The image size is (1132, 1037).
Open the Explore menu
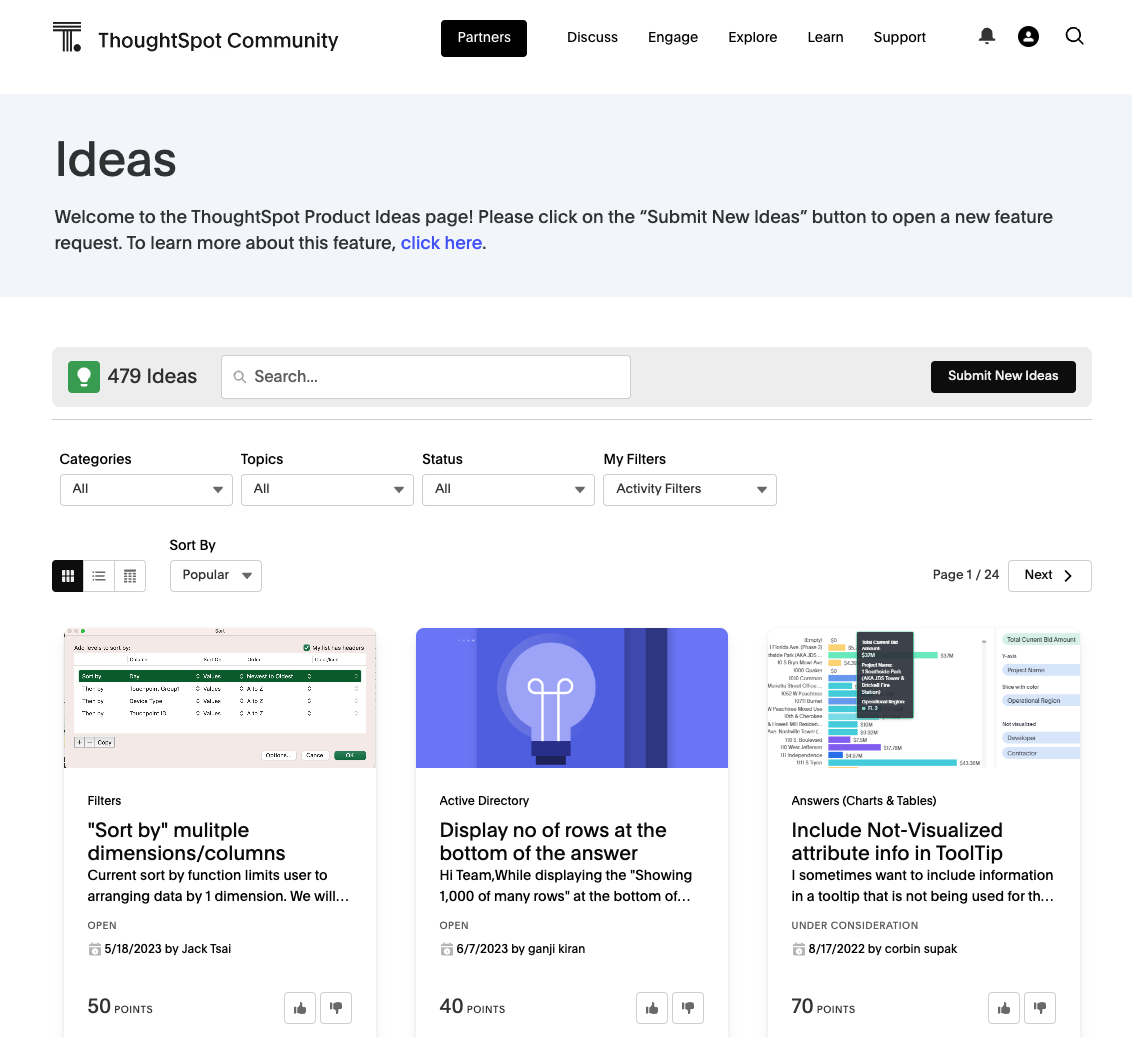[752, 38]
